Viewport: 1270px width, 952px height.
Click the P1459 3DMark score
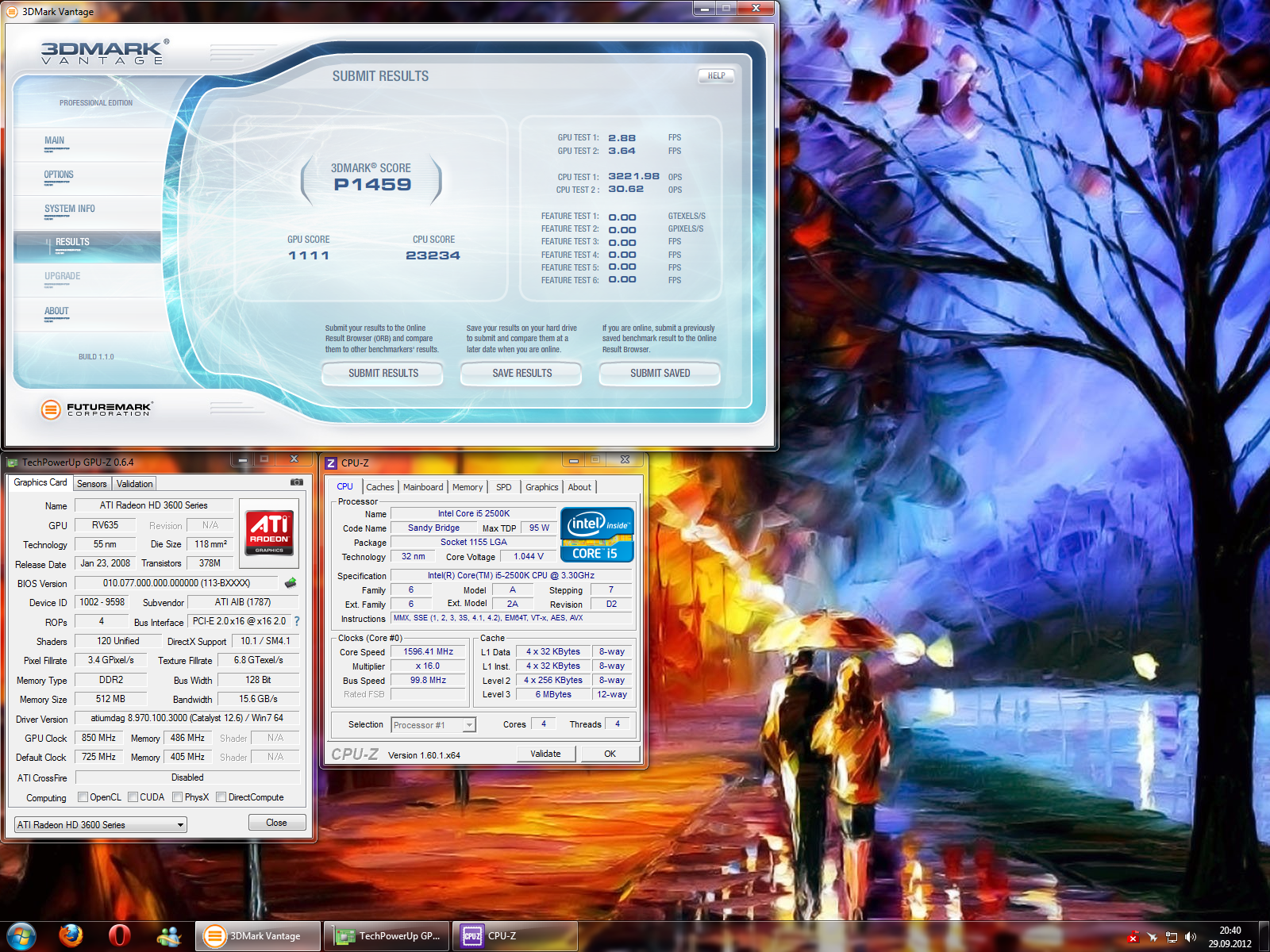(x=372, y=185)
